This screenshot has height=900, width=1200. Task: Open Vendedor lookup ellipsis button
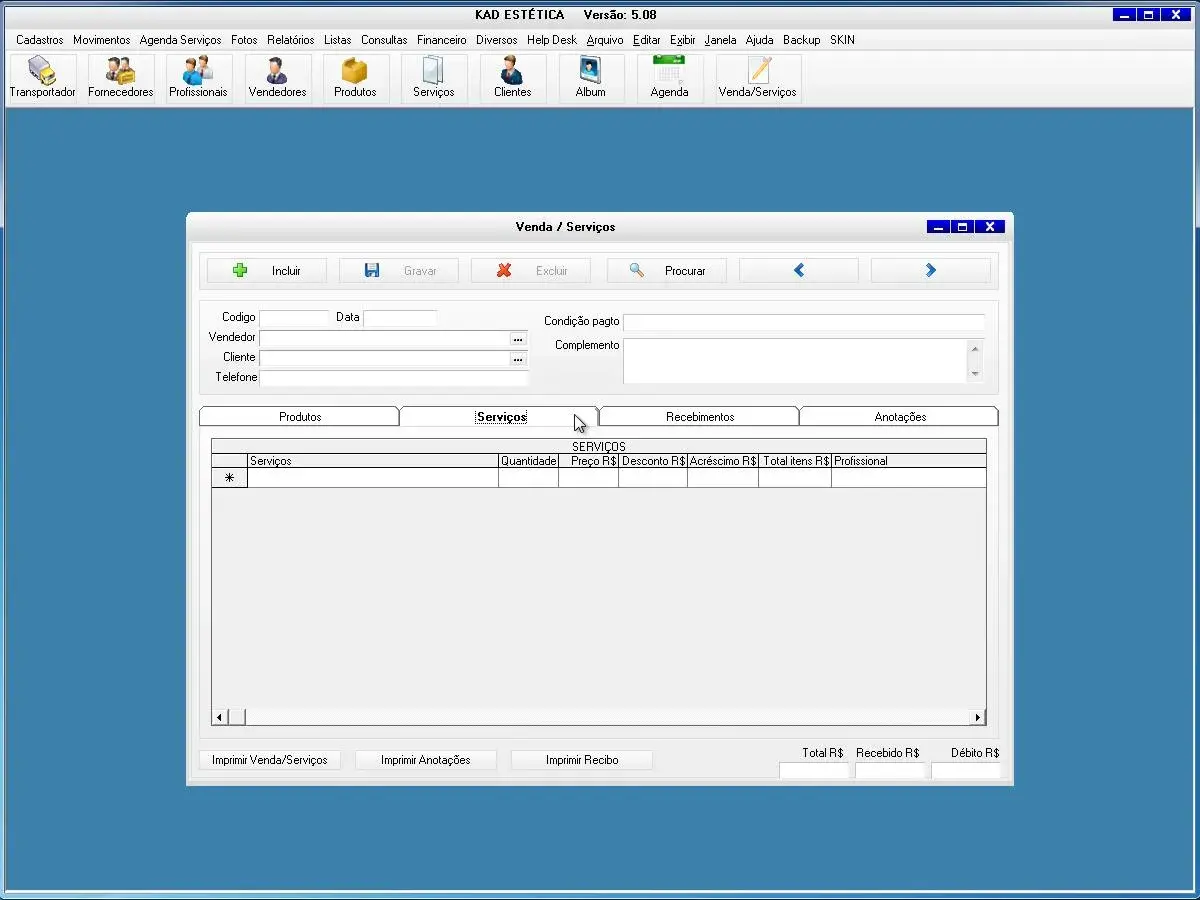[x=518, y=339]
